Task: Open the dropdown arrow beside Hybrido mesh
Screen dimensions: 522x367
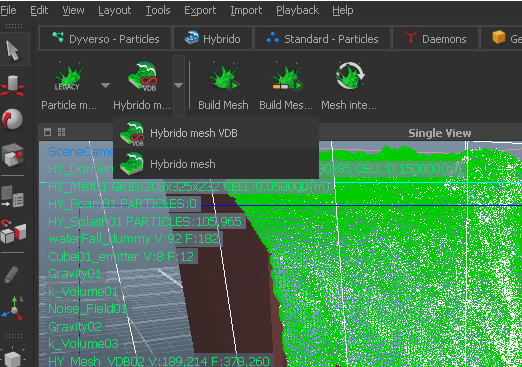Action: coord(178,86)
